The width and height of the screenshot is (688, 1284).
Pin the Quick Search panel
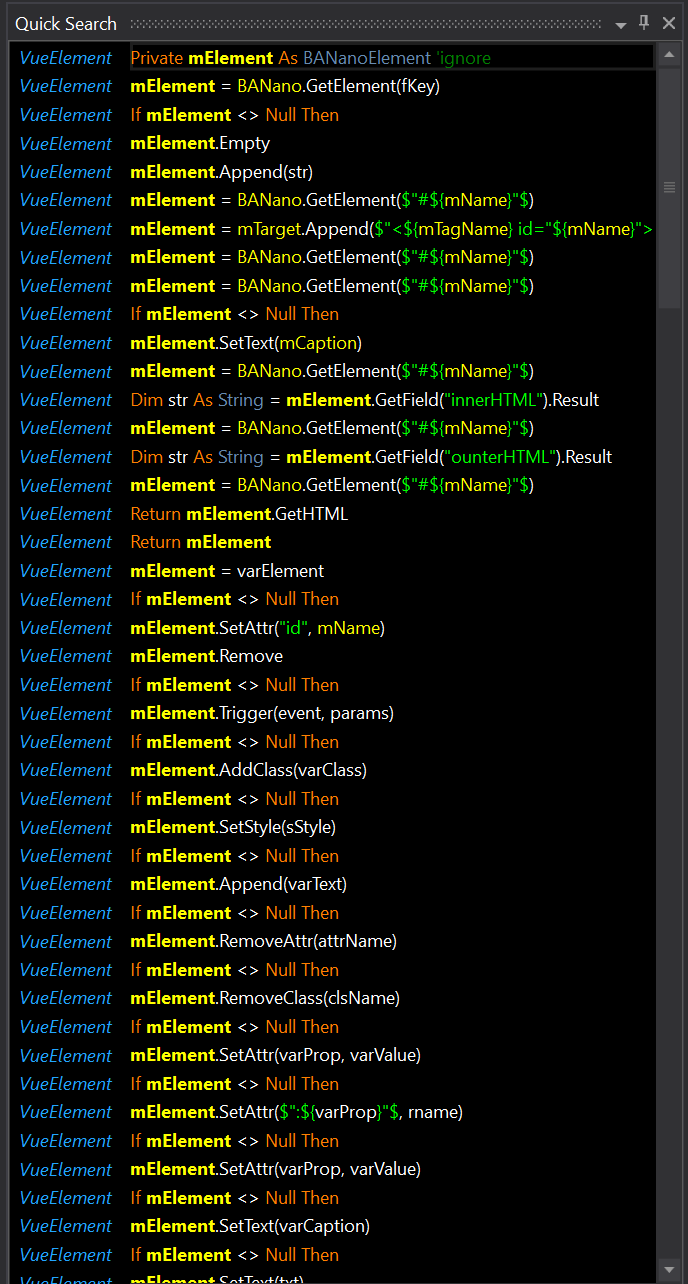[x=644, y=23]
